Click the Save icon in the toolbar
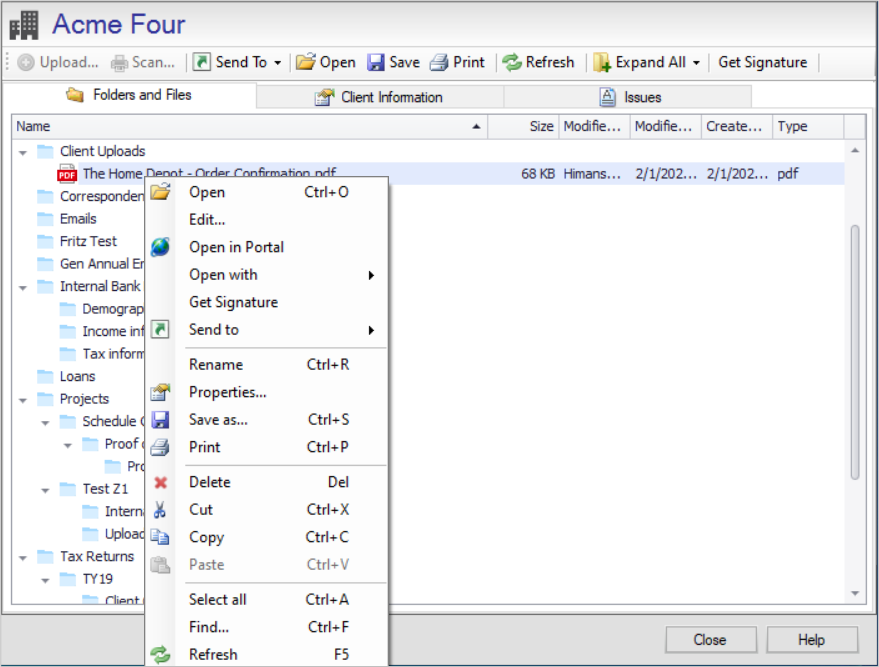Viewport: 879px width, 667px height. click(x=375, y=62)
